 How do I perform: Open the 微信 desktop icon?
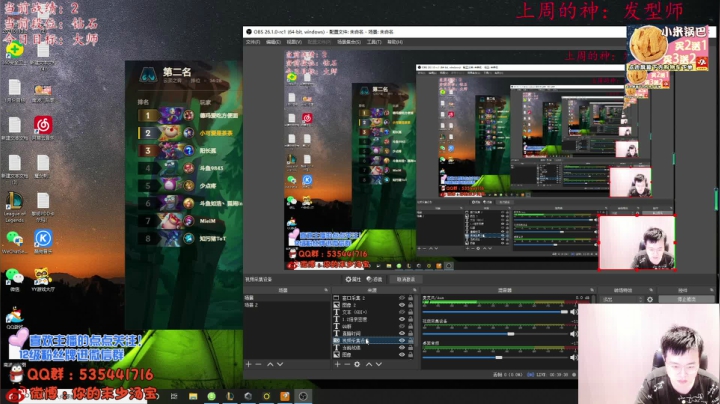(x=15, y=280)
